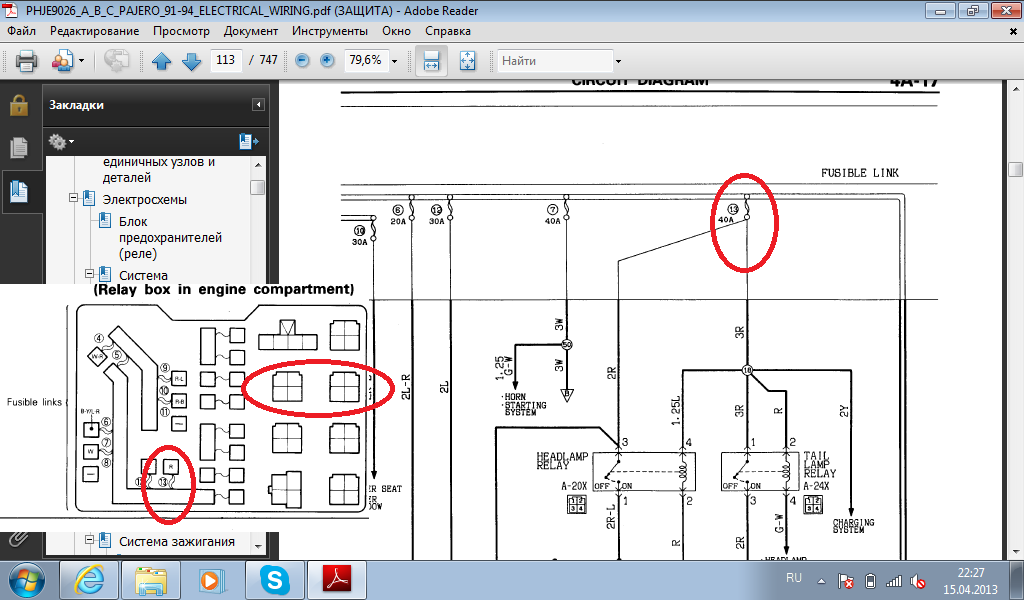Zoom out with the minus button
This screenshot has width=1024, height=600.
click(x=302, y=61)
